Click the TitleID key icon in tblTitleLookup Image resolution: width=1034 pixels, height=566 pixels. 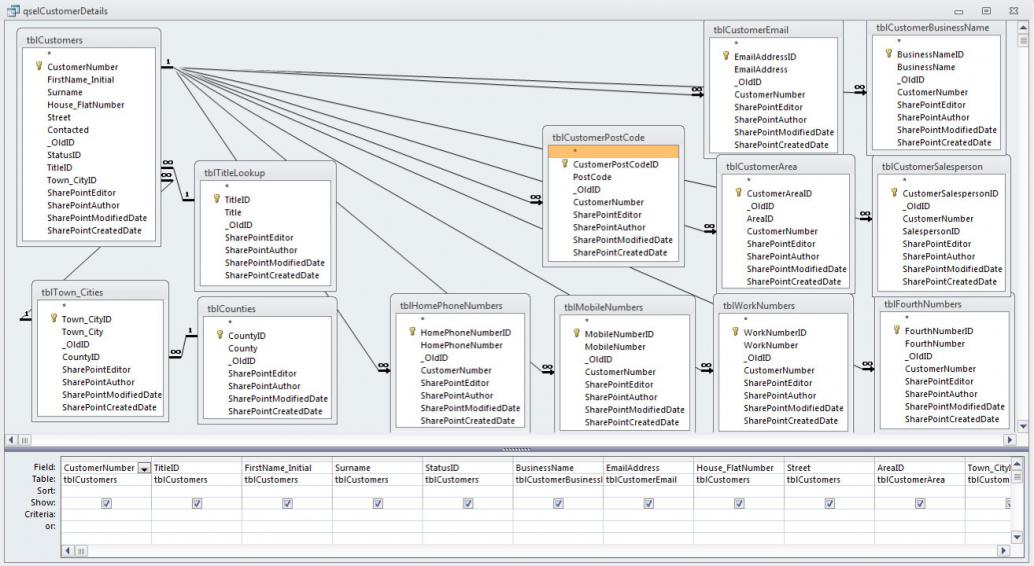tap(216, 199)
